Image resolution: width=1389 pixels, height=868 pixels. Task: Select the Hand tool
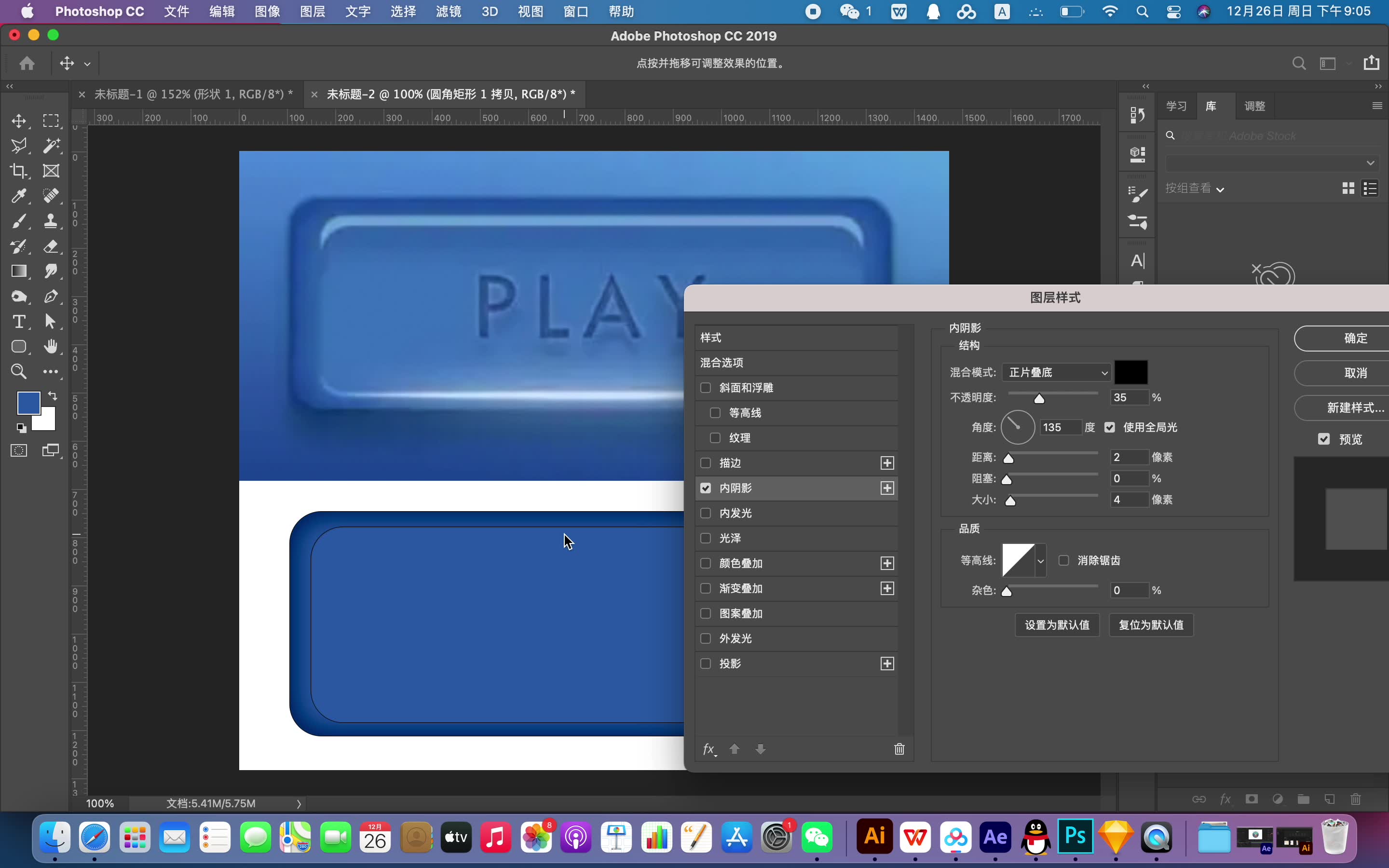[51, 346]
